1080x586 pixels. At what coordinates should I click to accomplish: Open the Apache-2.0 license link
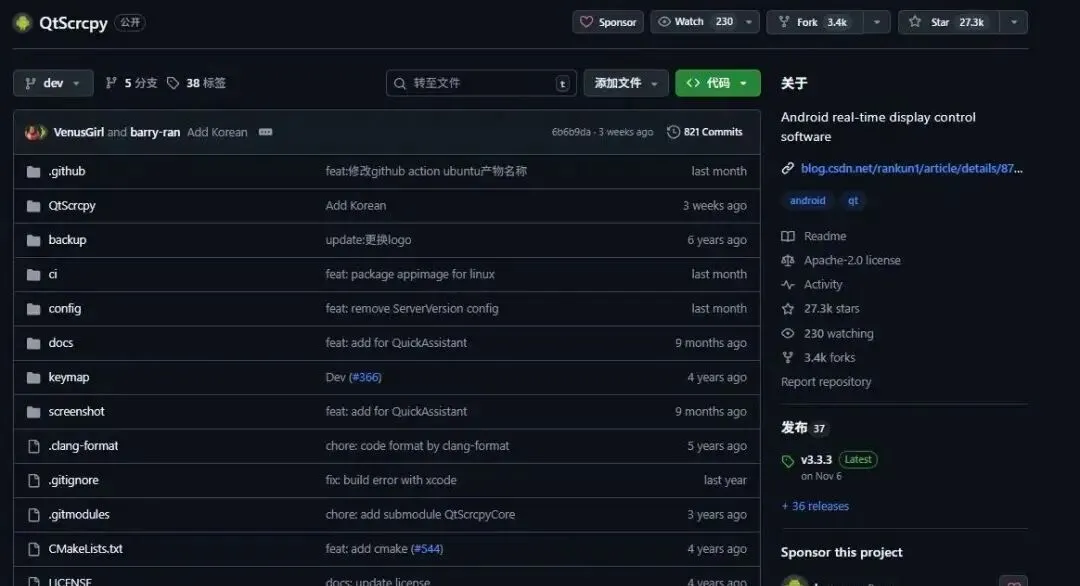pyautogui.click(x=852, y=260)
